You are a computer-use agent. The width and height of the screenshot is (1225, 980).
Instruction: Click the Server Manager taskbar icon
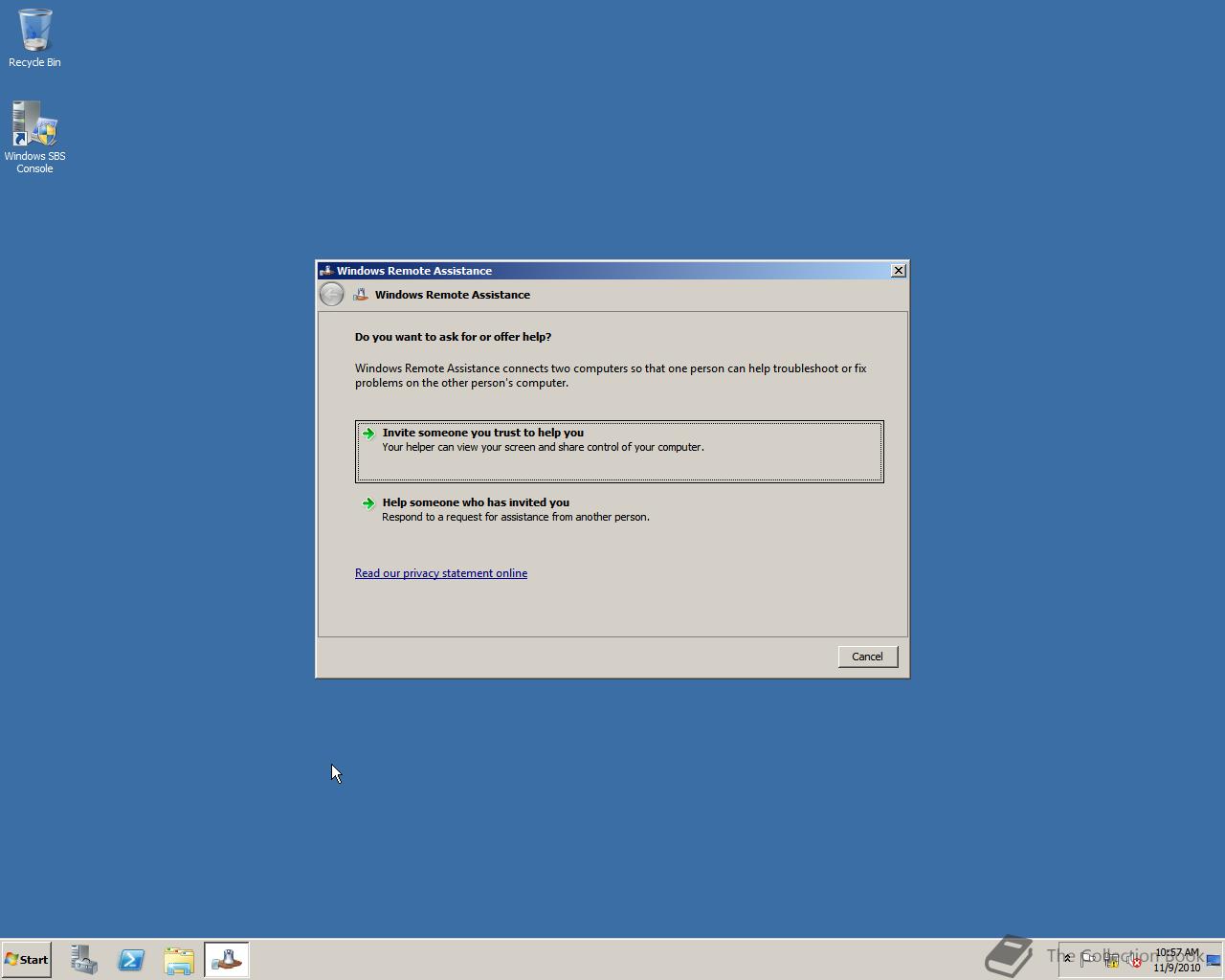point(83,960)
